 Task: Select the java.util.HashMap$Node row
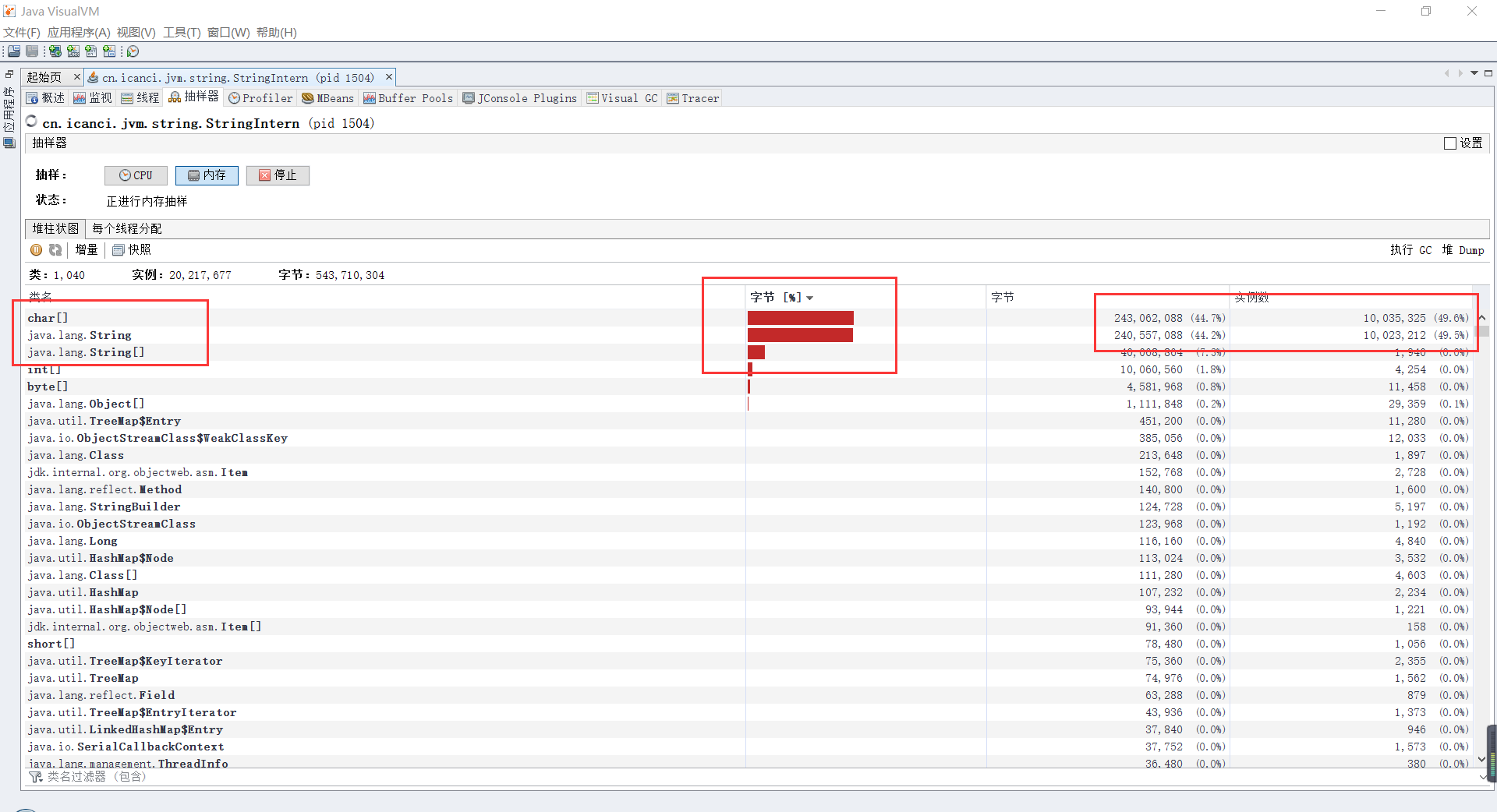(748, 558)
